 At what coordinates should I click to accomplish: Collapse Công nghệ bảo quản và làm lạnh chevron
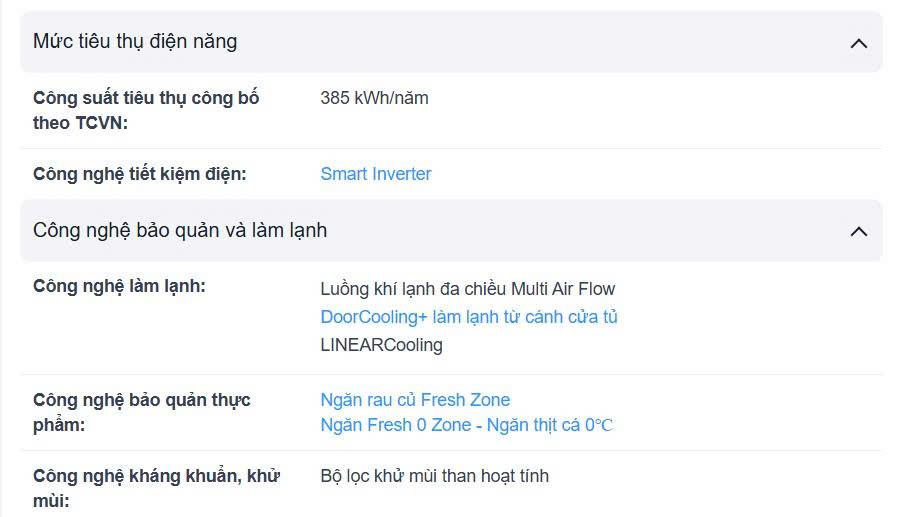pyautogui.click(x=858, y=231)
